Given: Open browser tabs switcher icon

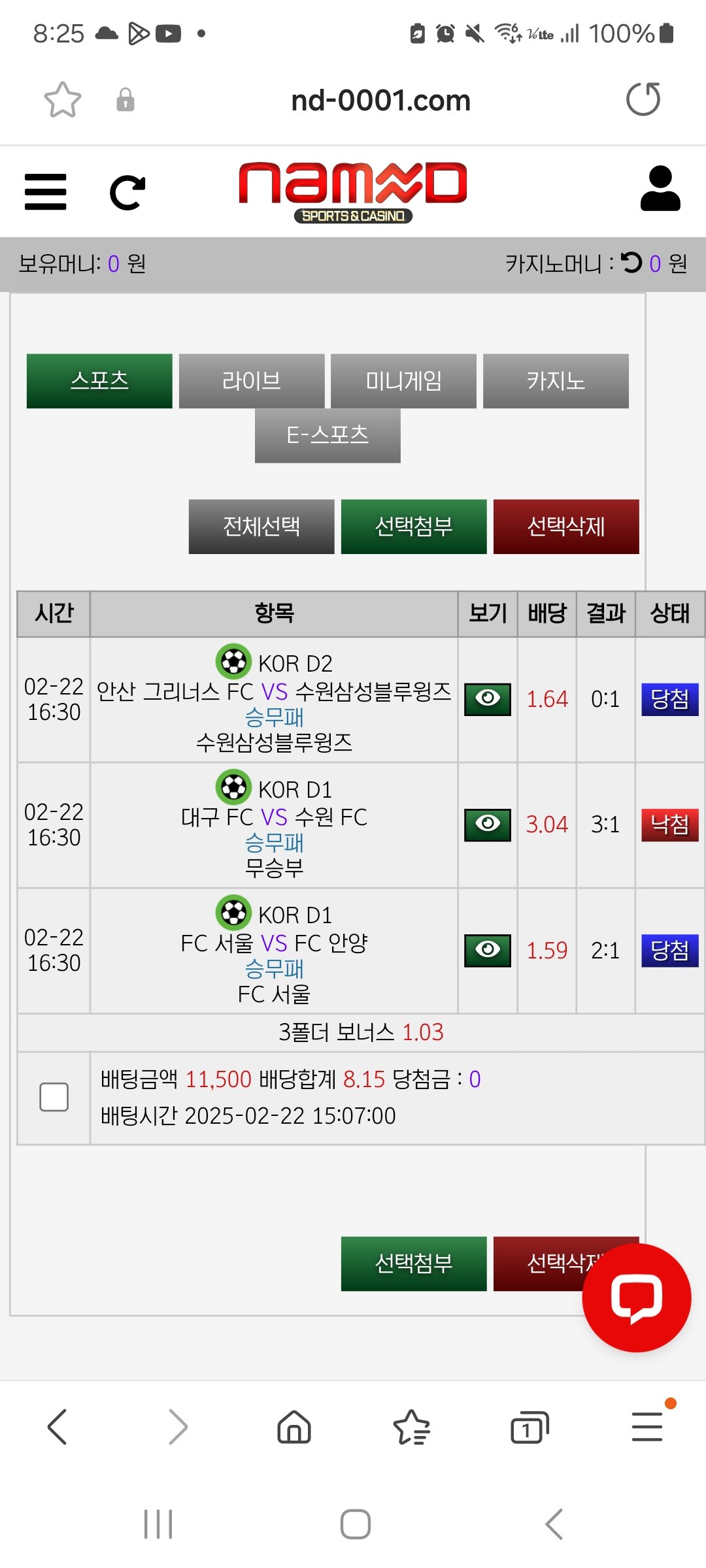Looking at the screenshot, I should 529,1426.
